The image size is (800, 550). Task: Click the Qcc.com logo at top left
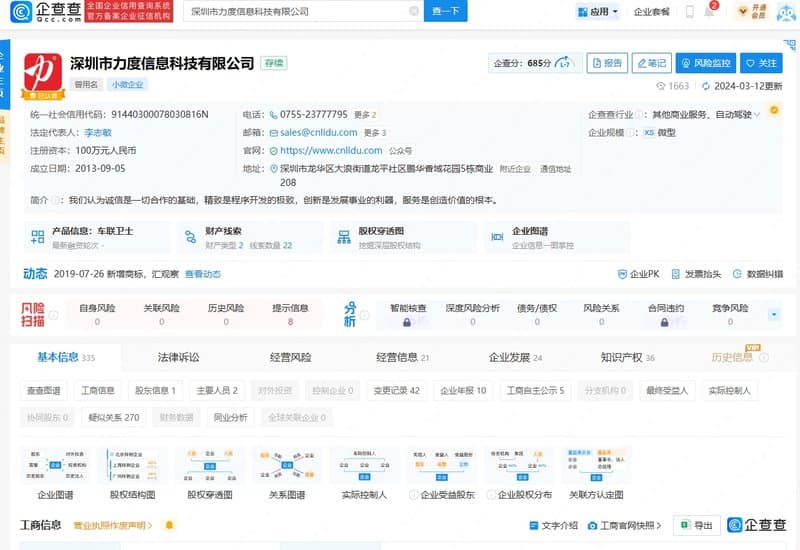tap(46, 11)
